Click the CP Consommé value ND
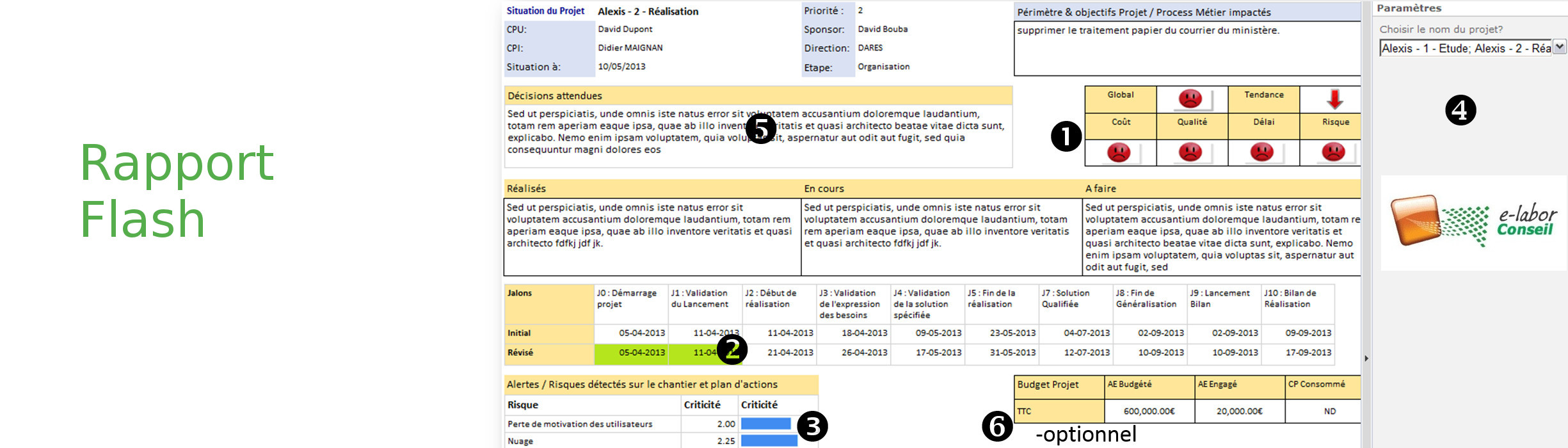 tap(1330, 412)
